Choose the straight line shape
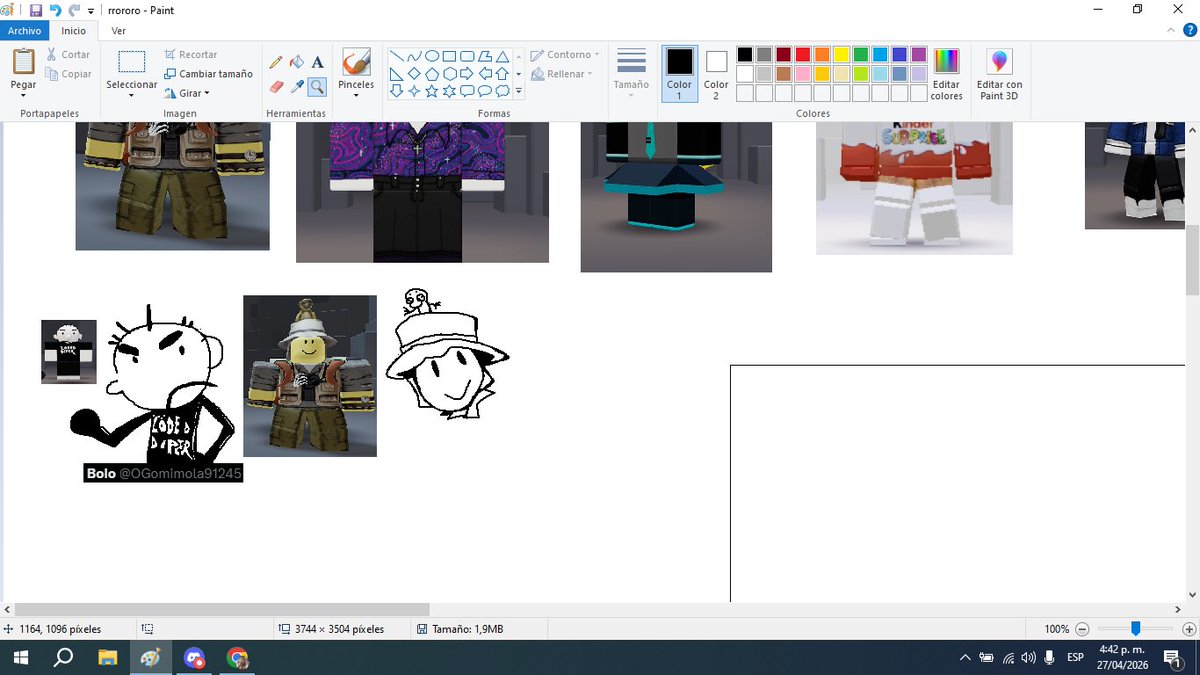This screenshot has height=675, width=1200. click(396, 56)
